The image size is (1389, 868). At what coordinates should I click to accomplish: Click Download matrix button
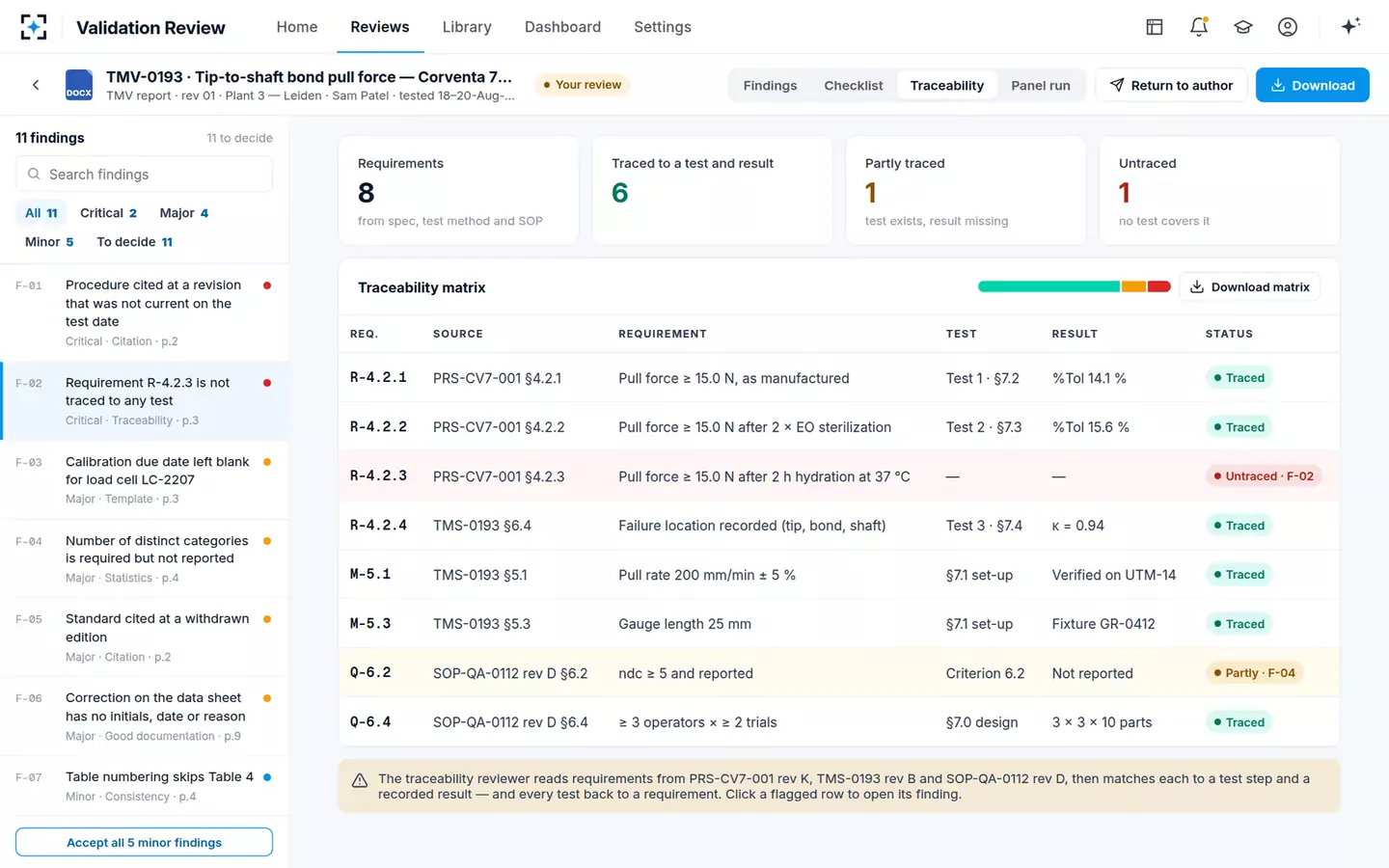[x=1250, y=287]
